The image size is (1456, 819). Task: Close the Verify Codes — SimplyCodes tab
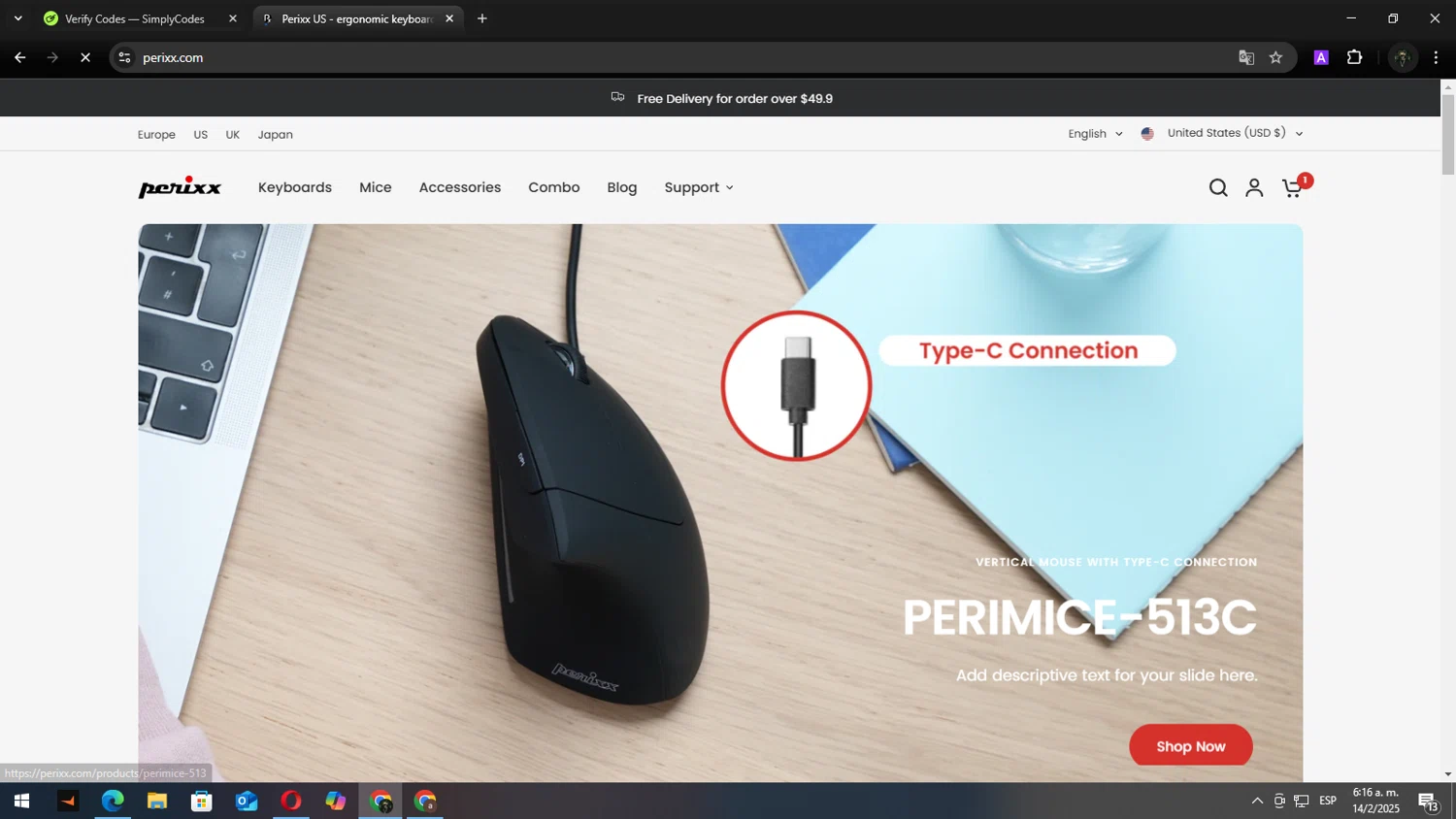coord(233,18)
